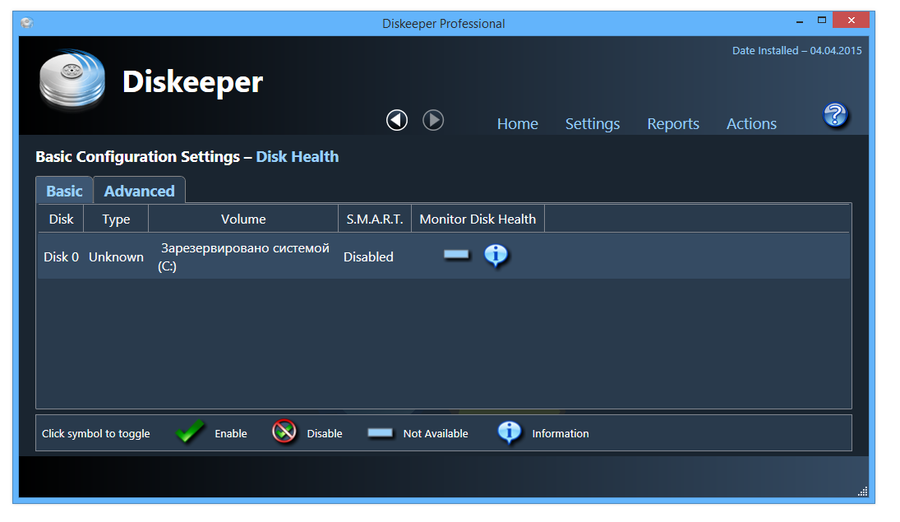Click the Monitor Disk Health column header
900x522 pixels.
478,219
